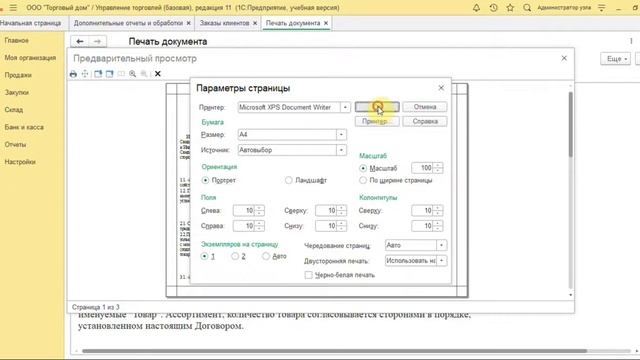The height and width of the screenshot is (360, 640).
Task: Choose 1 copy per page
Action: pos(204,256)
